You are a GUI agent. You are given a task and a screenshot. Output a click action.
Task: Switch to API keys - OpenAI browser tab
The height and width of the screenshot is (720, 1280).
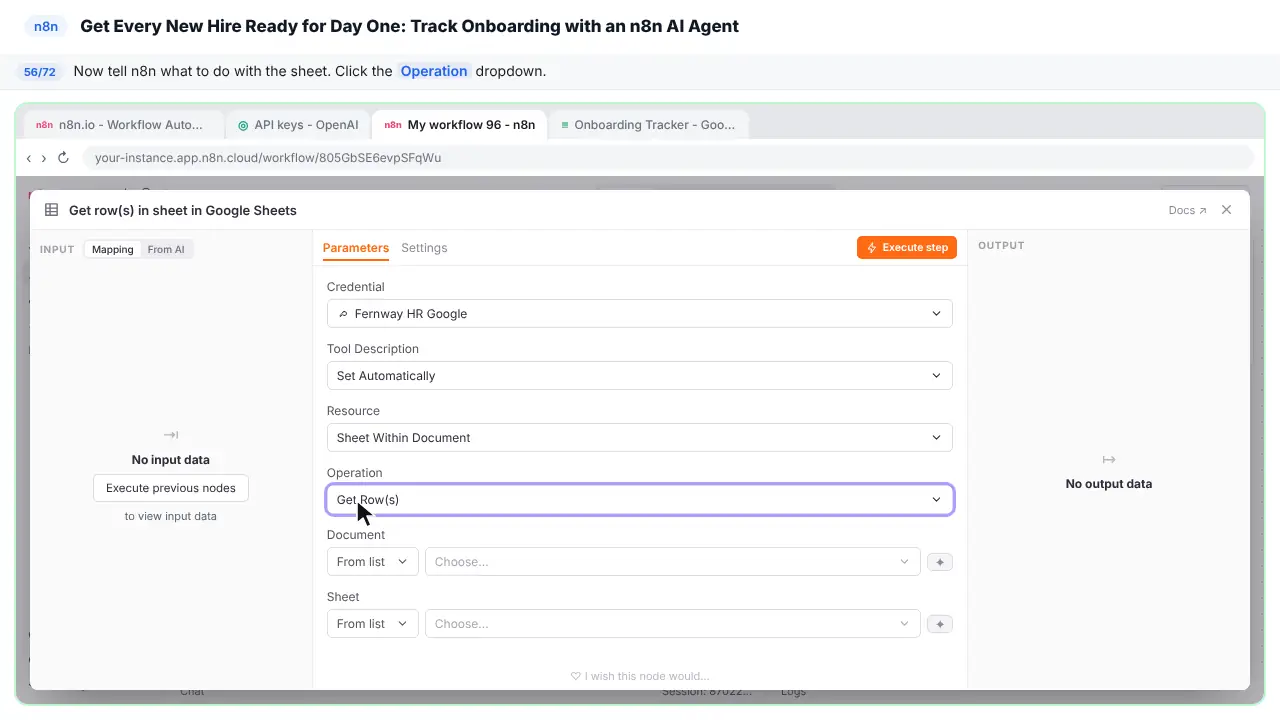pyautogui.click(x=298, y=125)
